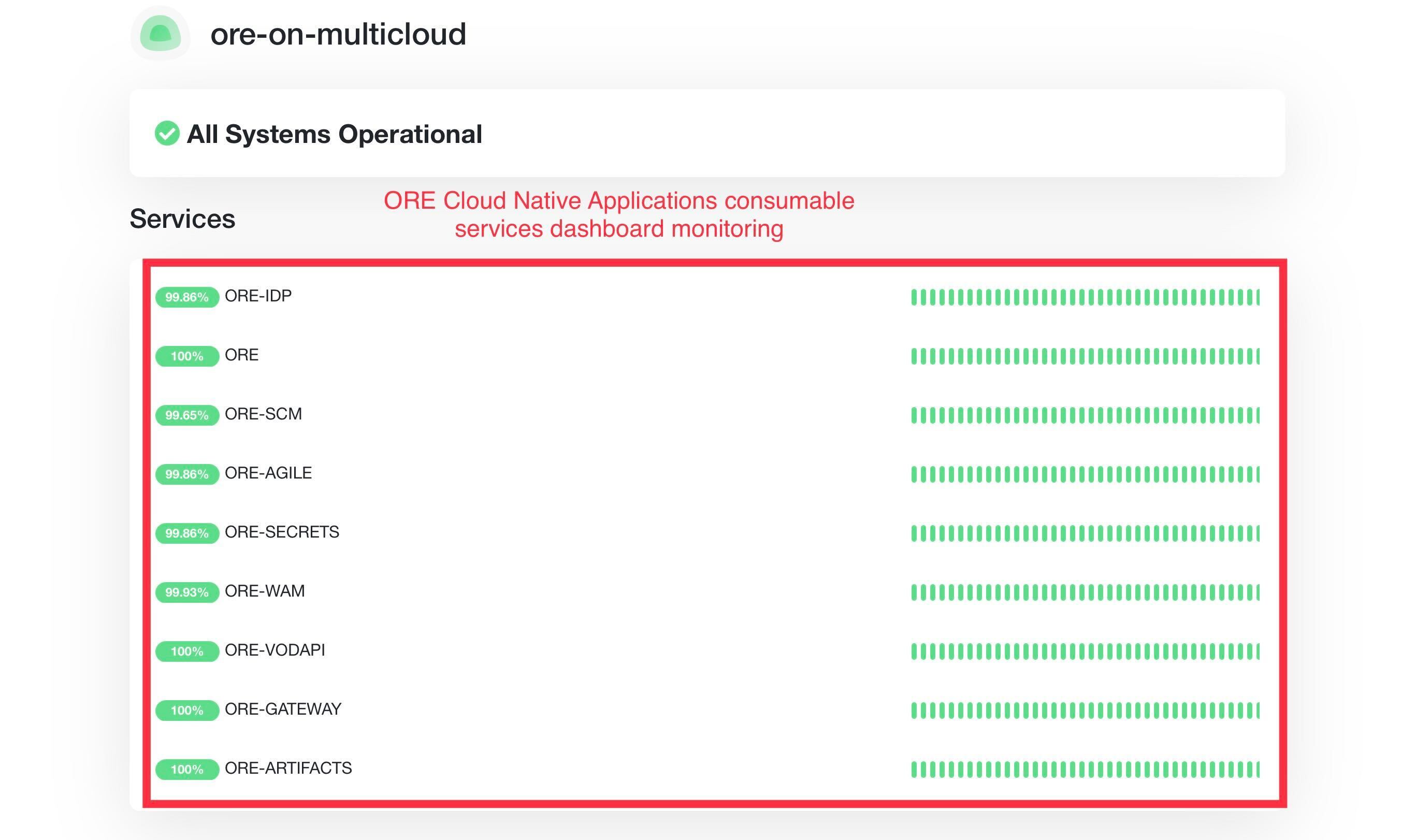Viewport: 1415px width, 840px height.
Task: Open the ORE-ARTIFACTS service name
Action: tap(288, 768)
